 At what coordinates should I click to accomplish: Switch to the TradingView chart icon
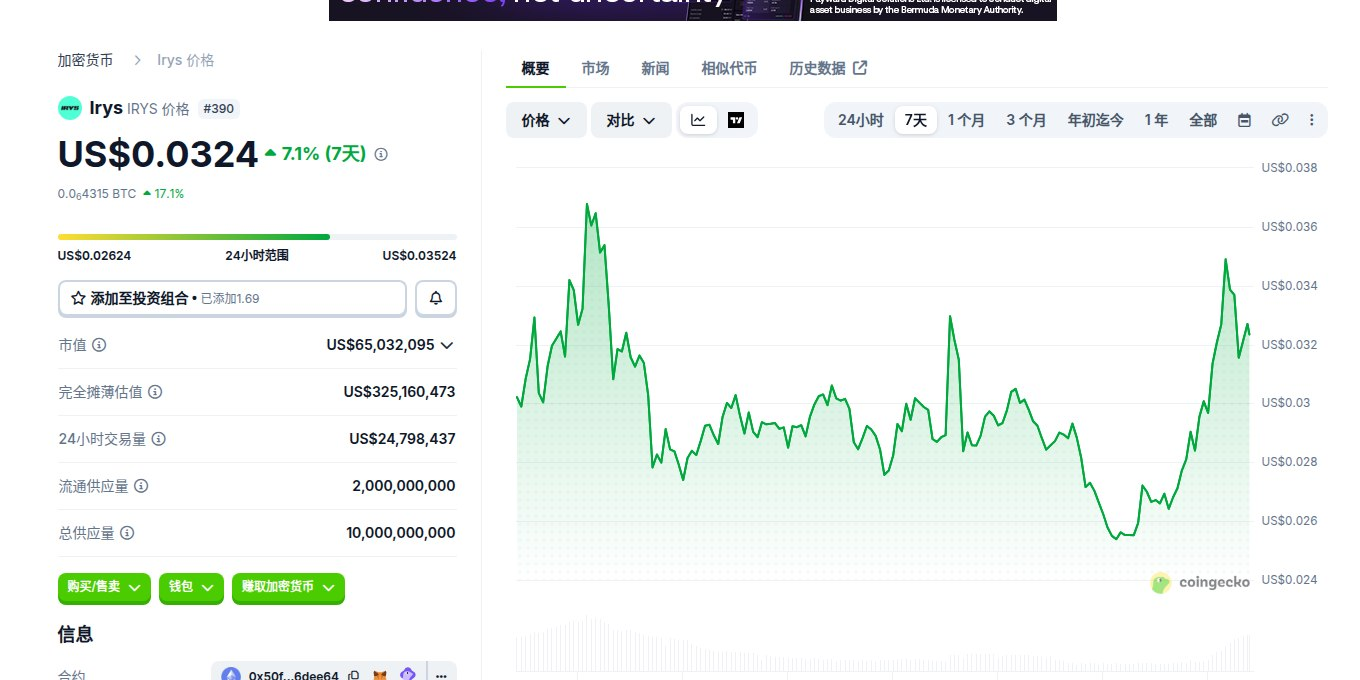(x=736, y=120)
